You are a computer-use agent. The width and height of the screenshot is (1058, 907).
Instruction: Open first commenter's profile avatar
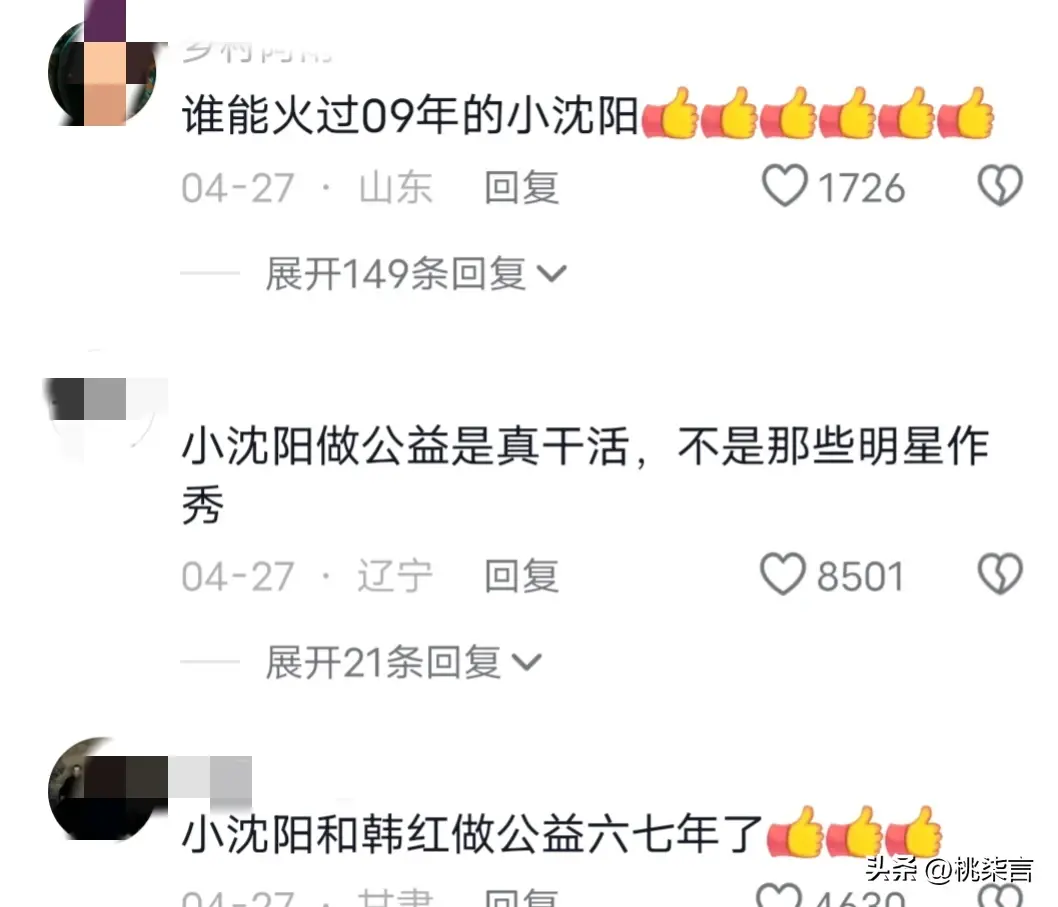pyautogui.click(x=103, y=72)
